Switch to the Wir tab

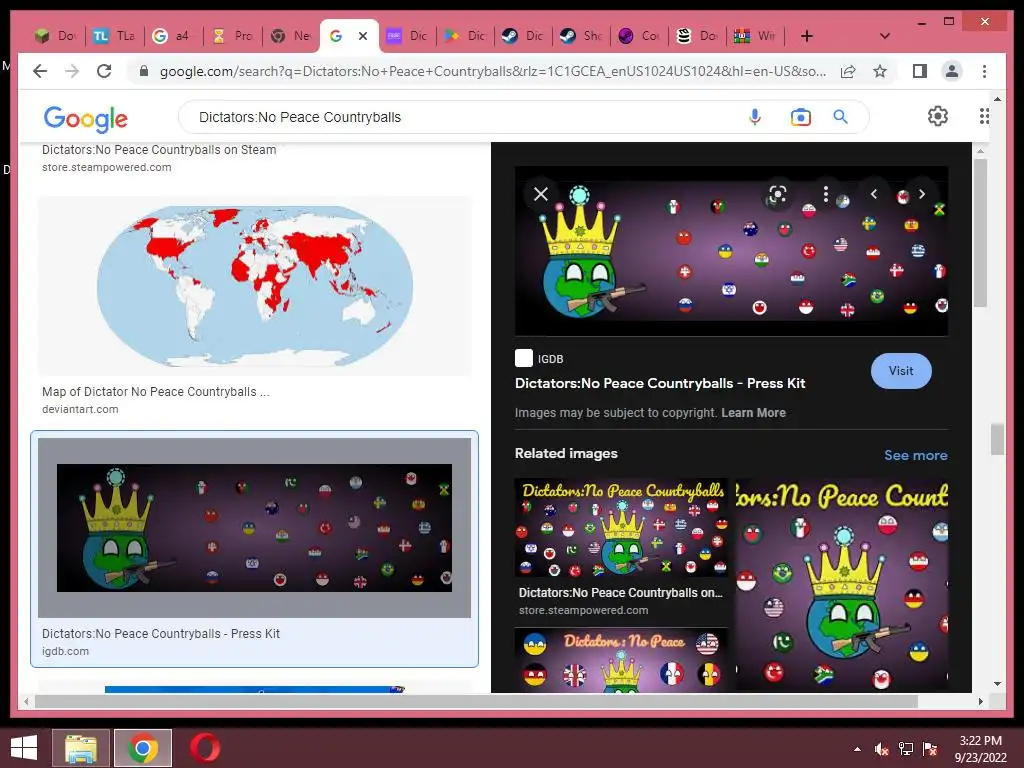756,36
